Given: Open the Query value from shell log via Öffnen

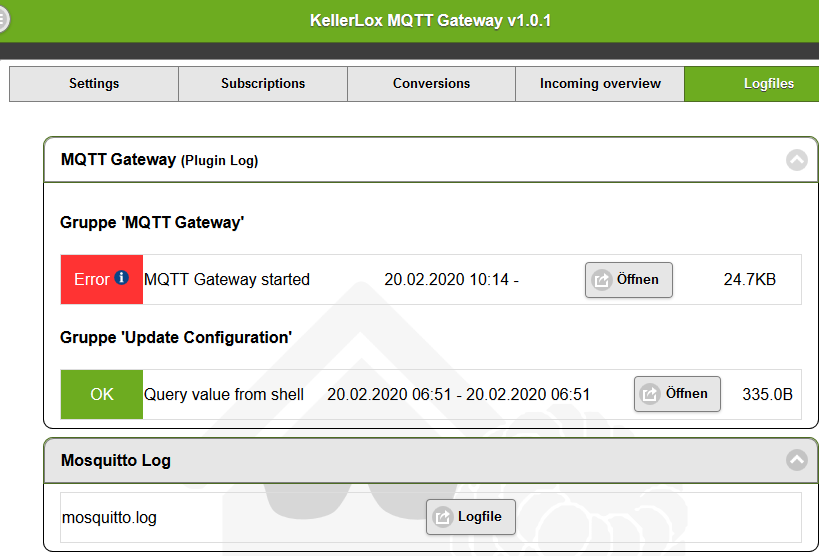Looking at the screenshot, I should pyautogui.click(x=677, y=394).
